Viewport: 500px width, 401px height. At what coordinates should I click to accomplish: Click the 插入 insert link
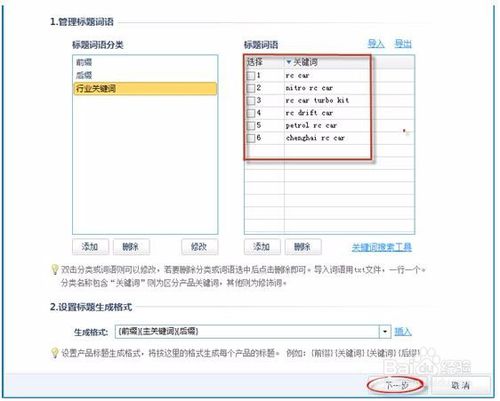pyautogui.click(x=403, y=332)
